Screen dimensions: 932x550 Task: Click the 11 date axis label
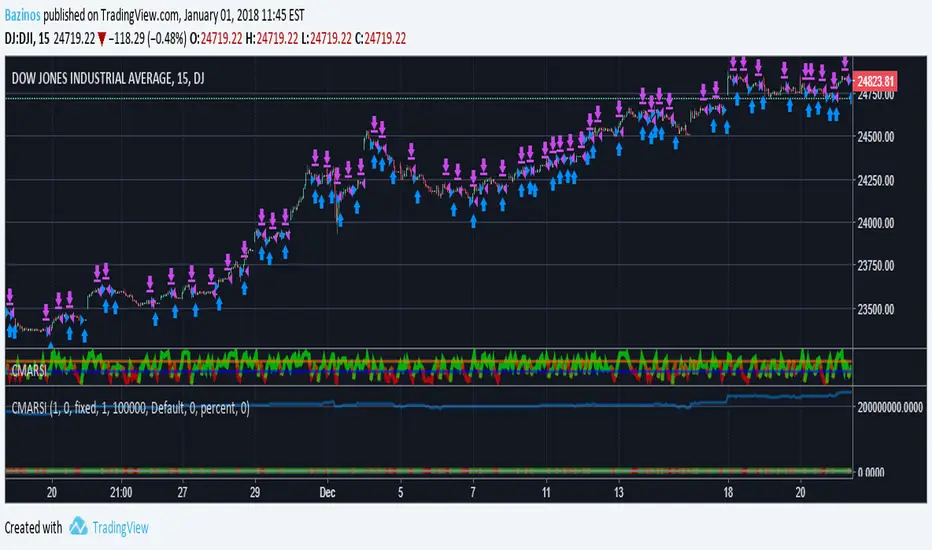tap(546, 492)
